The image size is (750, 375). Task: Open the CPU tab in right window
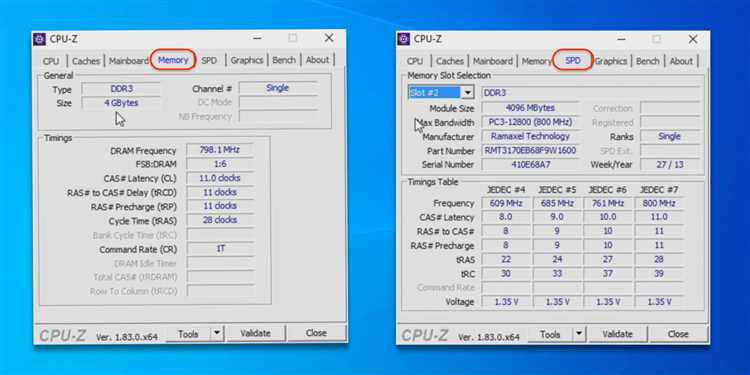[415, 62]
